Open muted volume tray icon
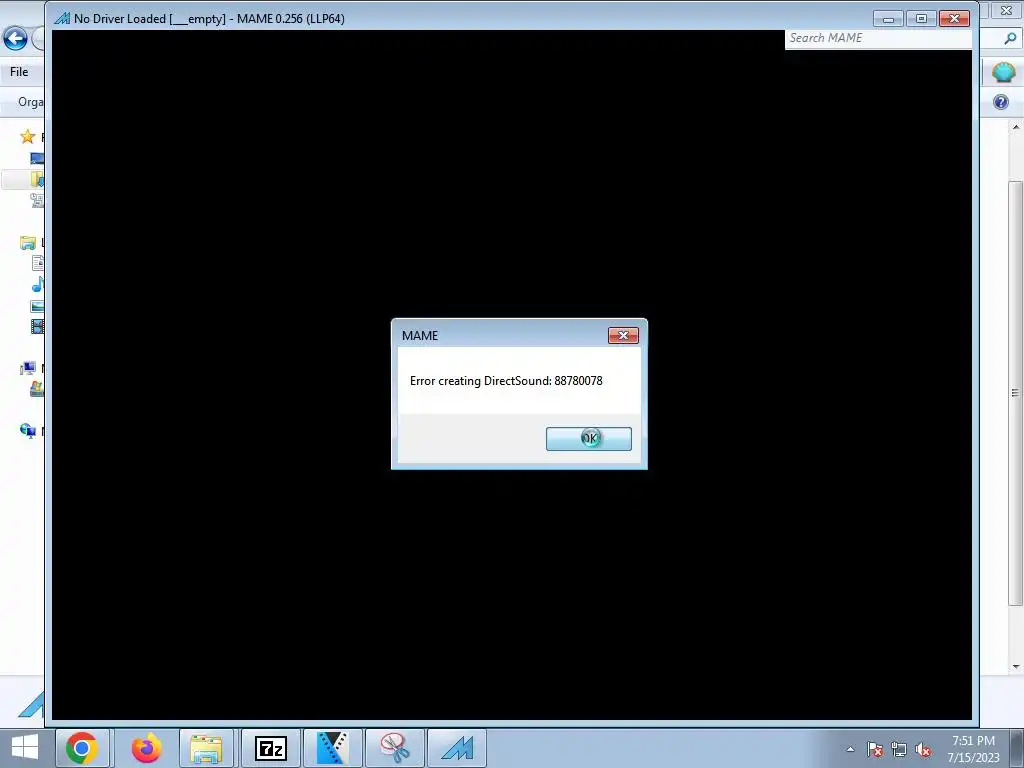The image size is (1024, 768). pos(923,749)
